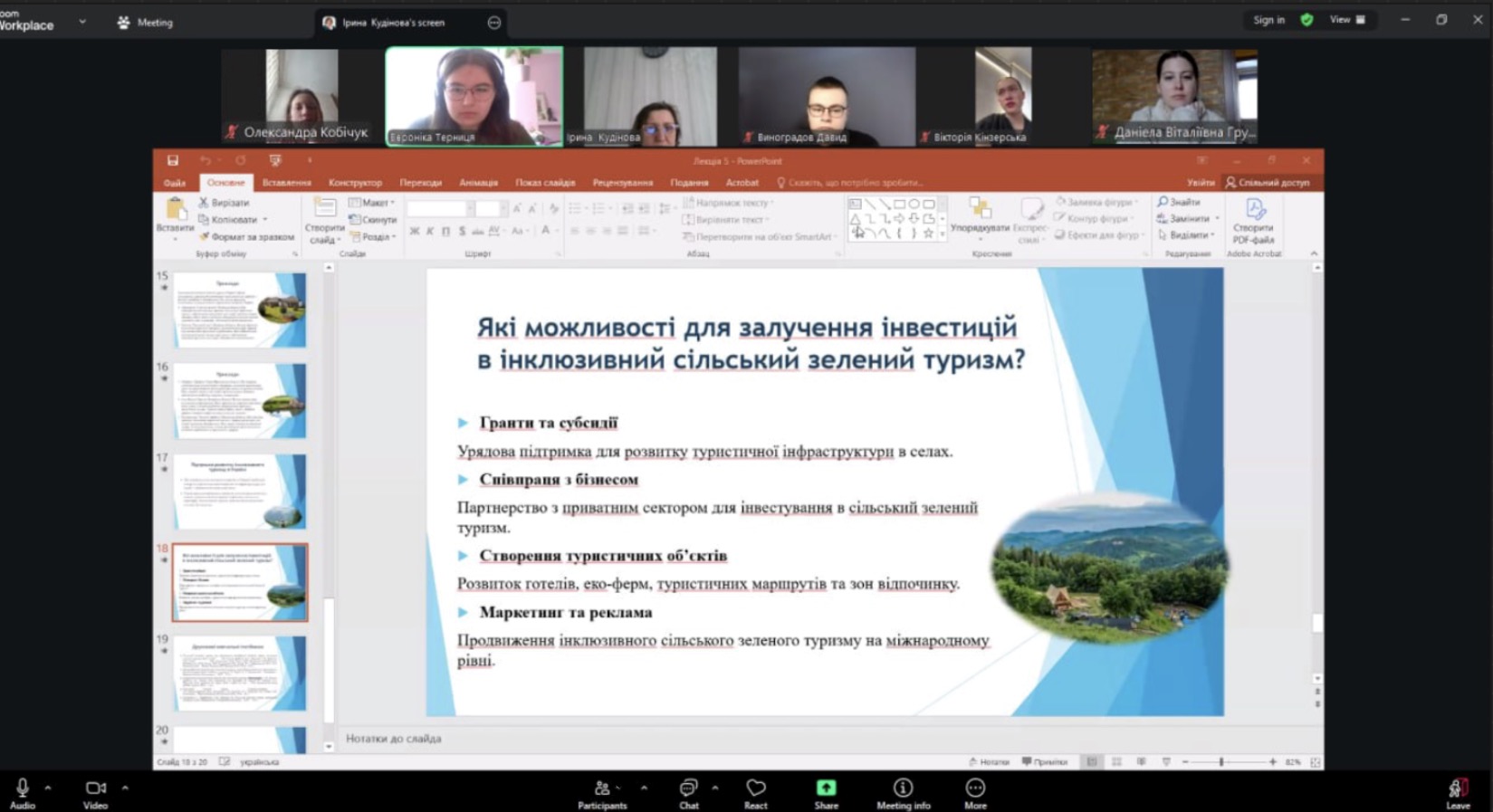Open options circle next to screen share tab

494,23
